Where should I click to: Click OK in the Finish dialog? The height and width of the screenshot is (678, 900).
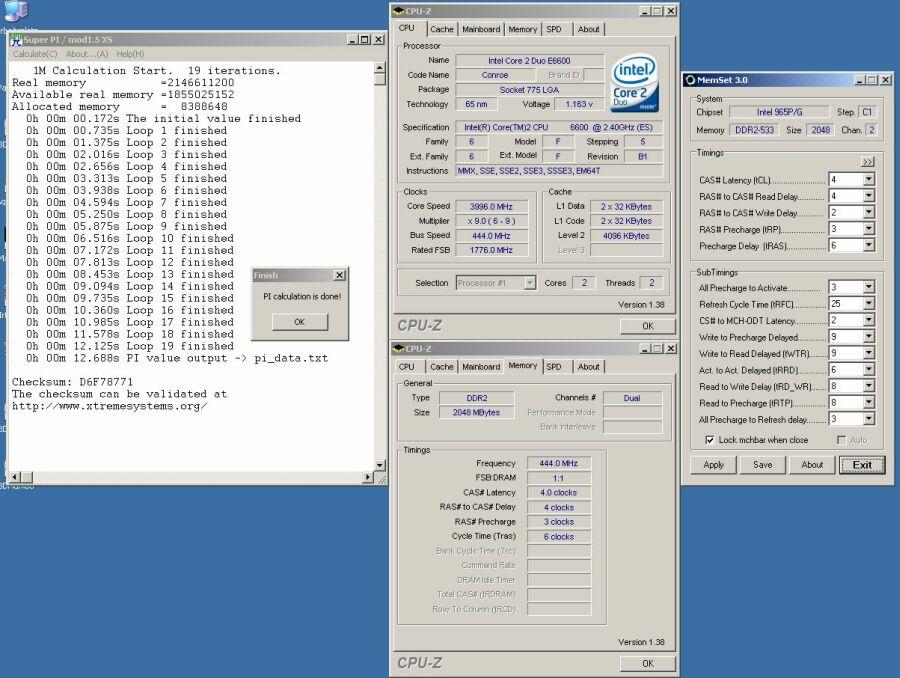coord(300,322)
